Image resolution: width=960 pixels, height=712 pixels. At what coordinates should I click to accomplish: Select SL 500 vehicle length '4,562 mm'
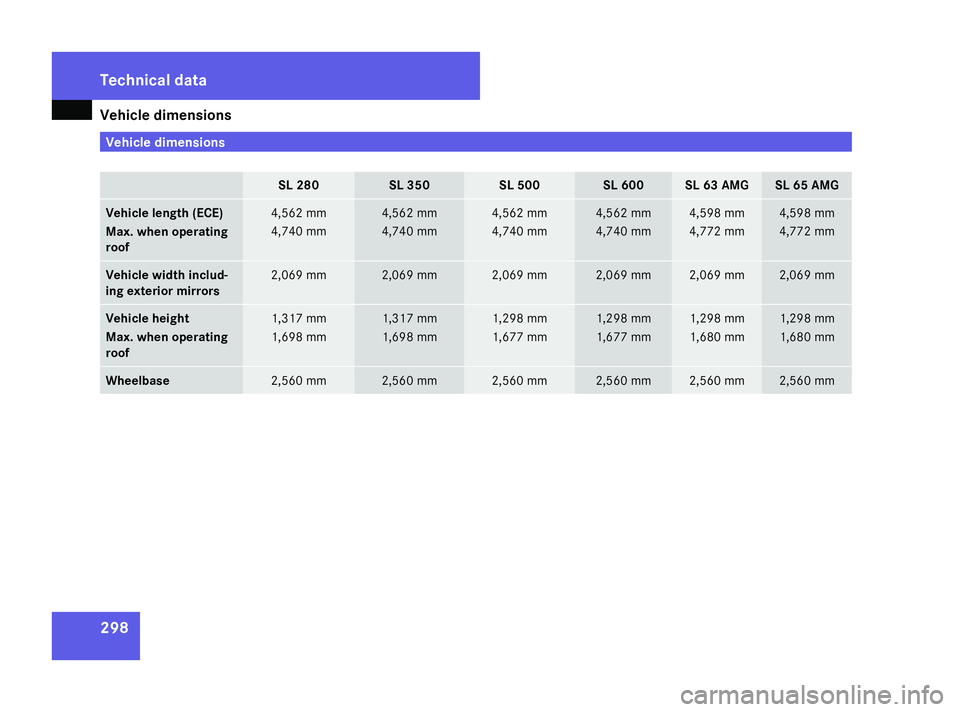519,213
